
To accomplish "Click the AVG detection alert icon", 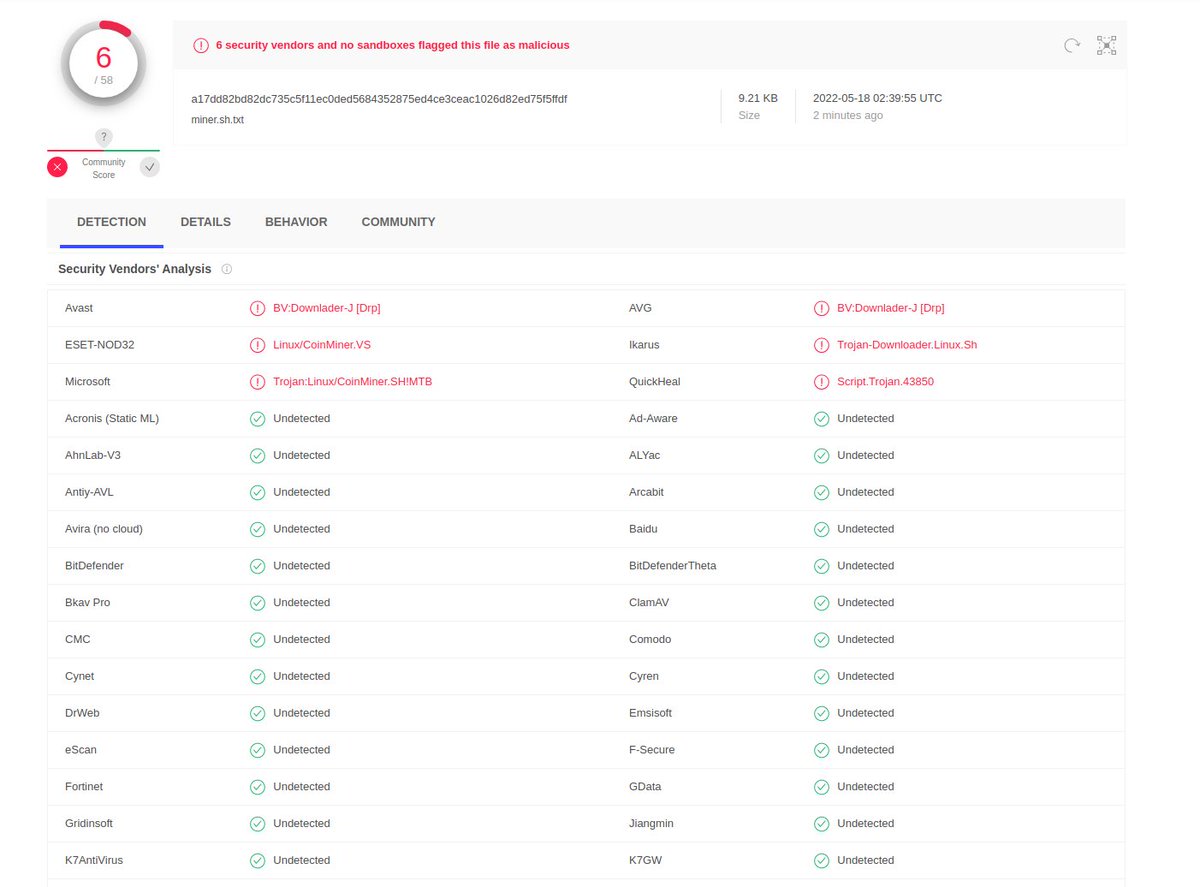I will pyautogui.click(x=821, y=308).
